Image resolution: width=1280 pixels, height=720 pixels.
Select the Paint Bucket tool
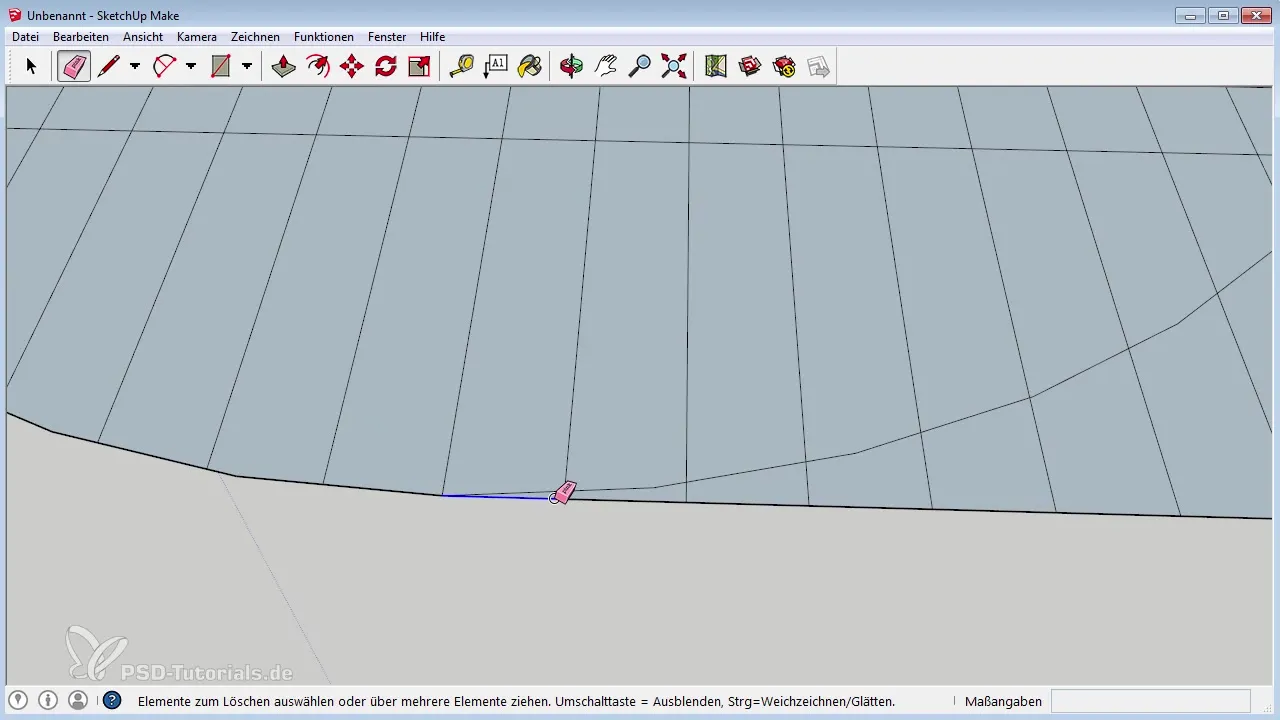click(x=529, y=66)
